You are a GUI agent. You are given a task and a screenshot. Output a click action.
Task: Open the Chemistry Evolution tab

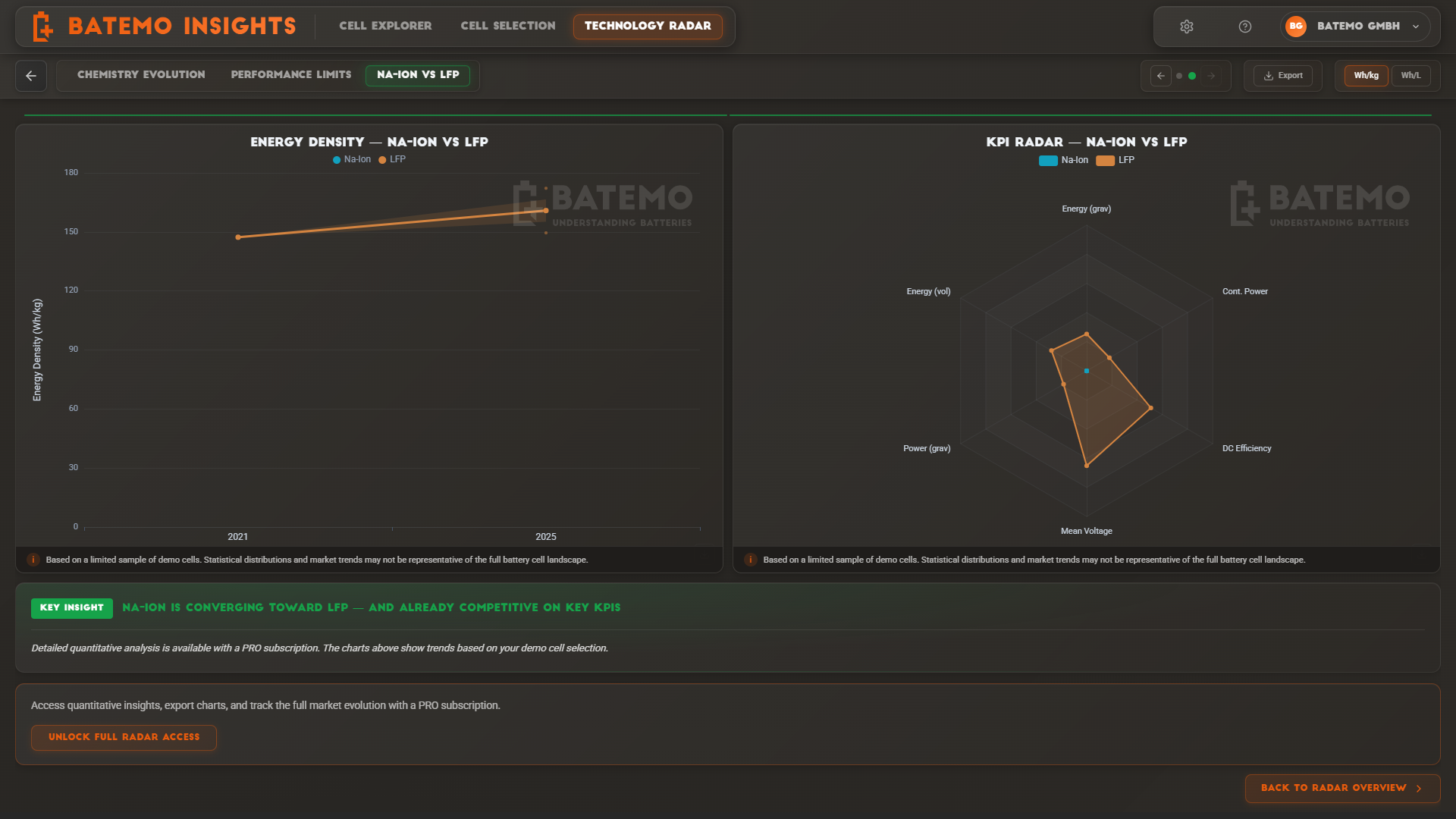141,74
